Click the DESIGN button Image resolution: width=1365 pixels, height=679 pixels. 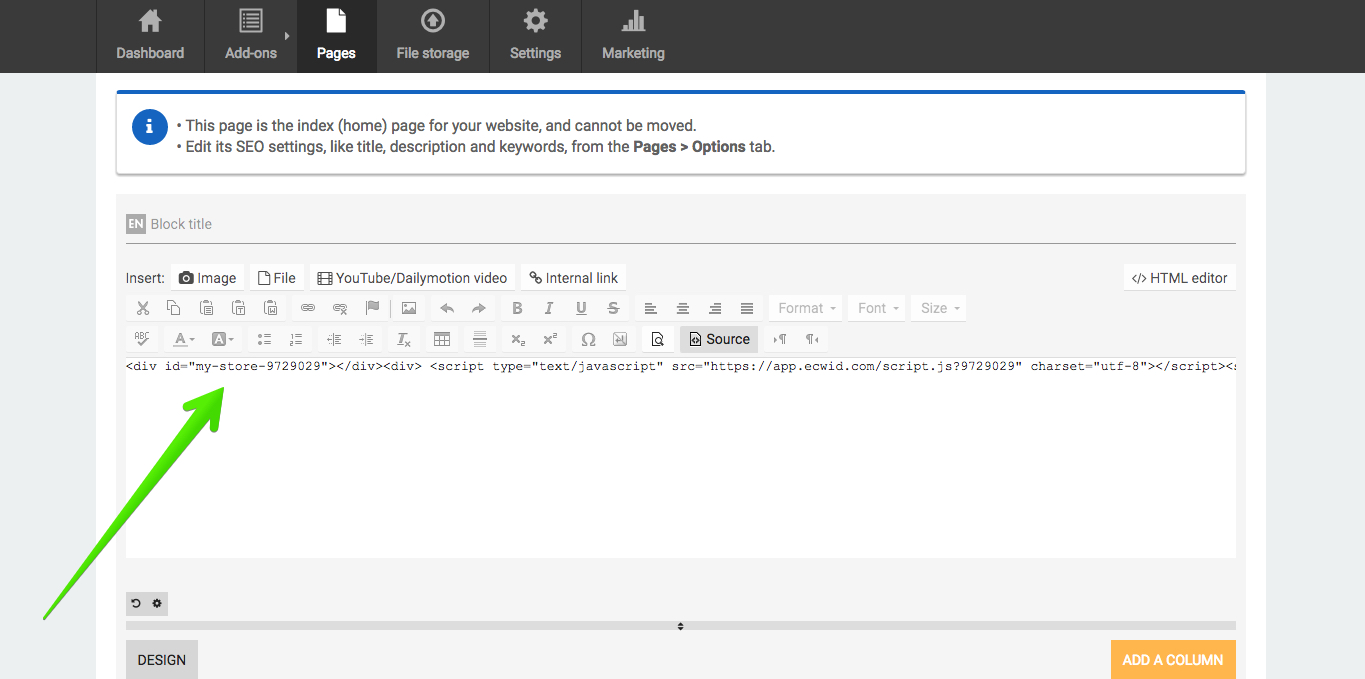point(162,660)
